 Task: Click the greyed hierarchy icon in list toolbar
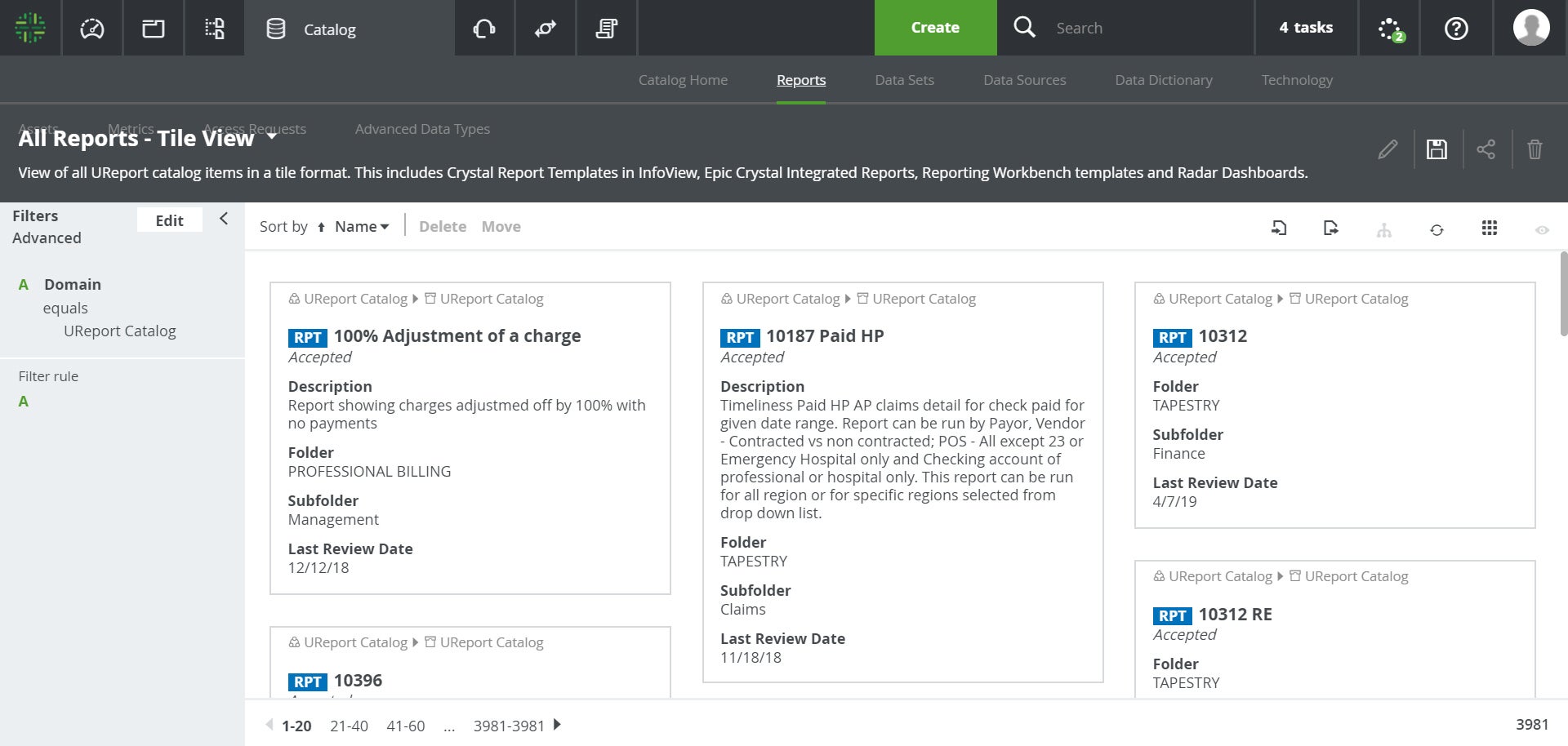point(1384,230)
